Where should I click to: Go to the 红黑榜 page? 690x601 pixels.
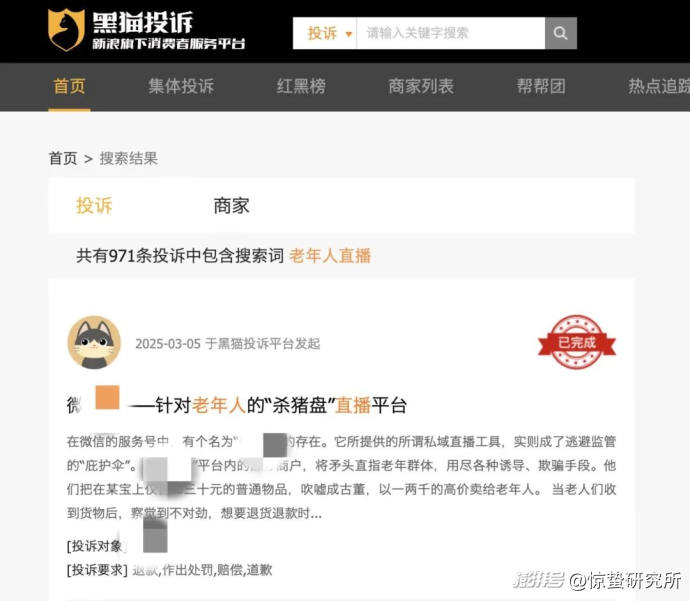pos(301,86)
